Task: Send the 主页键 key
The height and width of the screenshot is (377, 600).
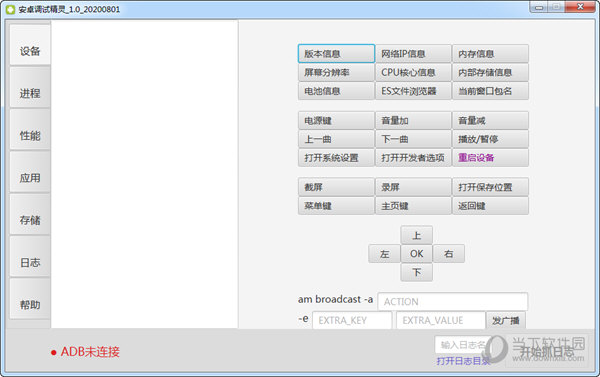Action: [413, 206]
